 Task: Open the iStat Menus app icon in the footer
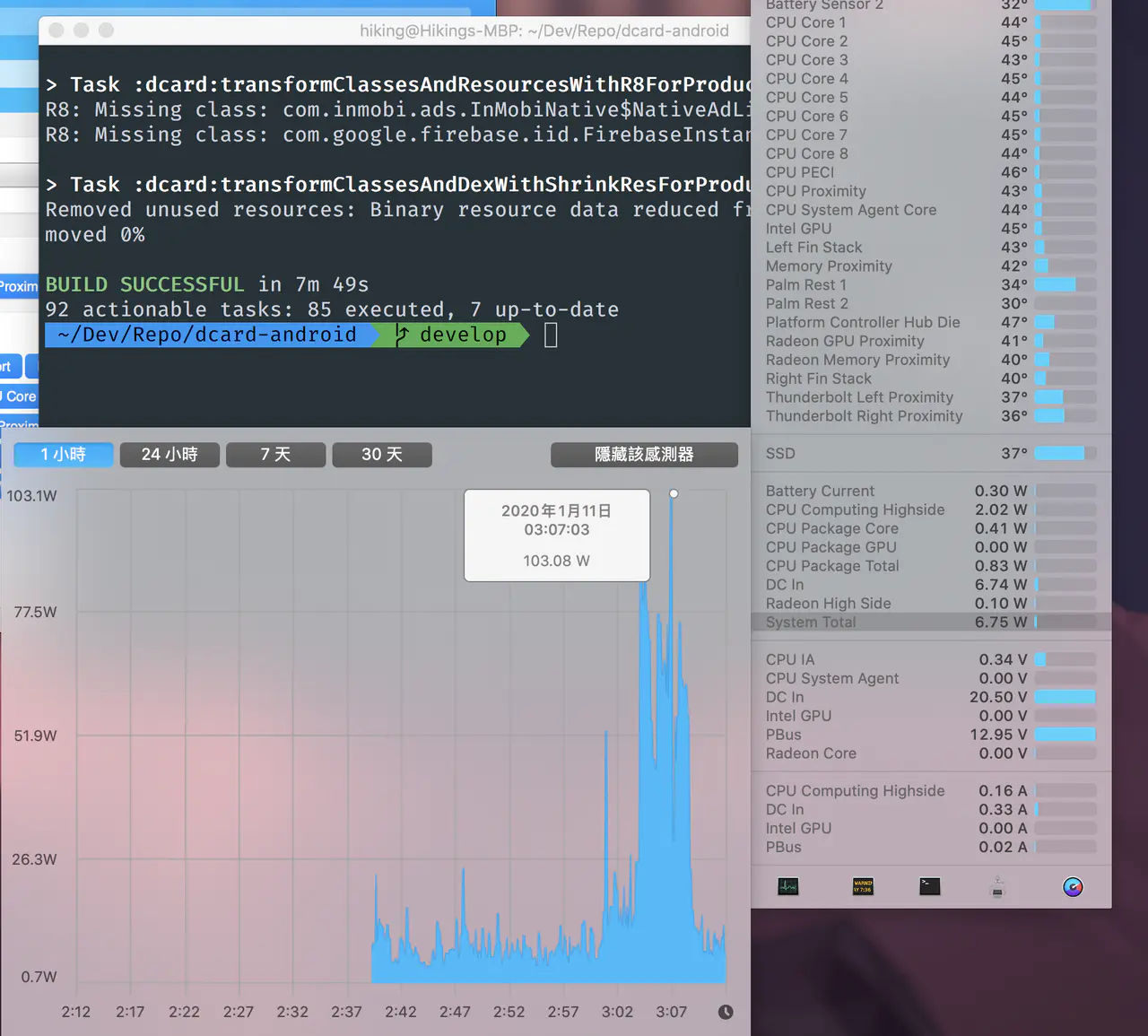pyautogui.click(x=1073, y=887)
